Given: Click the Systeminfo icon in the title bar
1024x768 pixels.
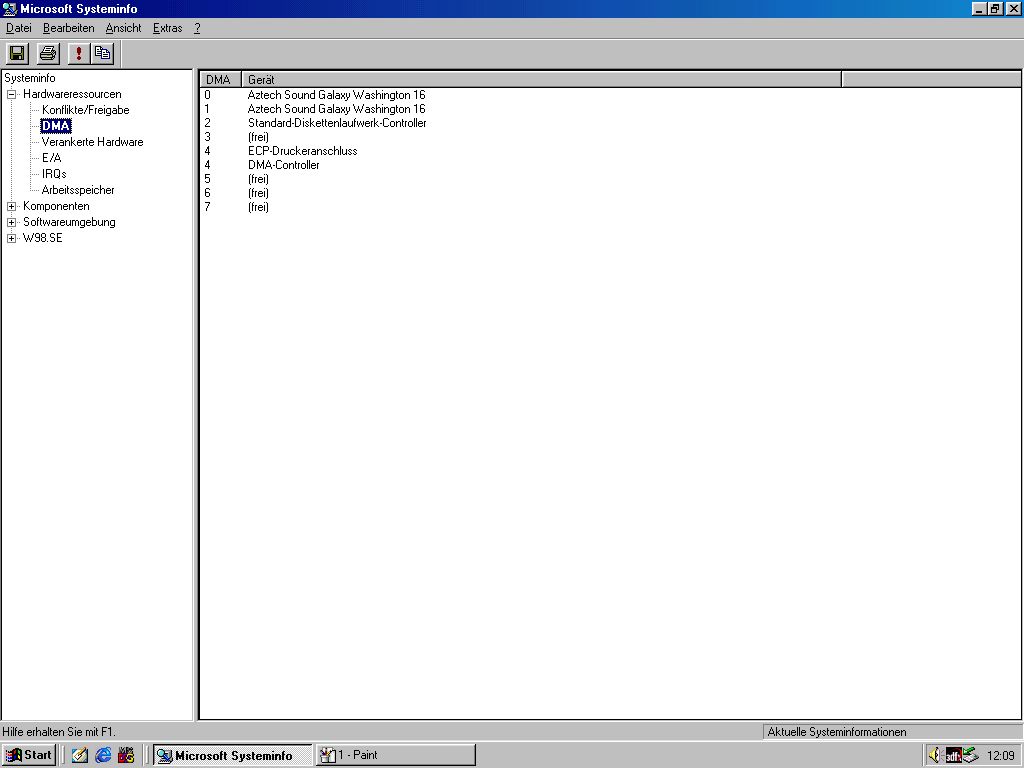Looking at the screenshot, I should click(x=9, y=9).
